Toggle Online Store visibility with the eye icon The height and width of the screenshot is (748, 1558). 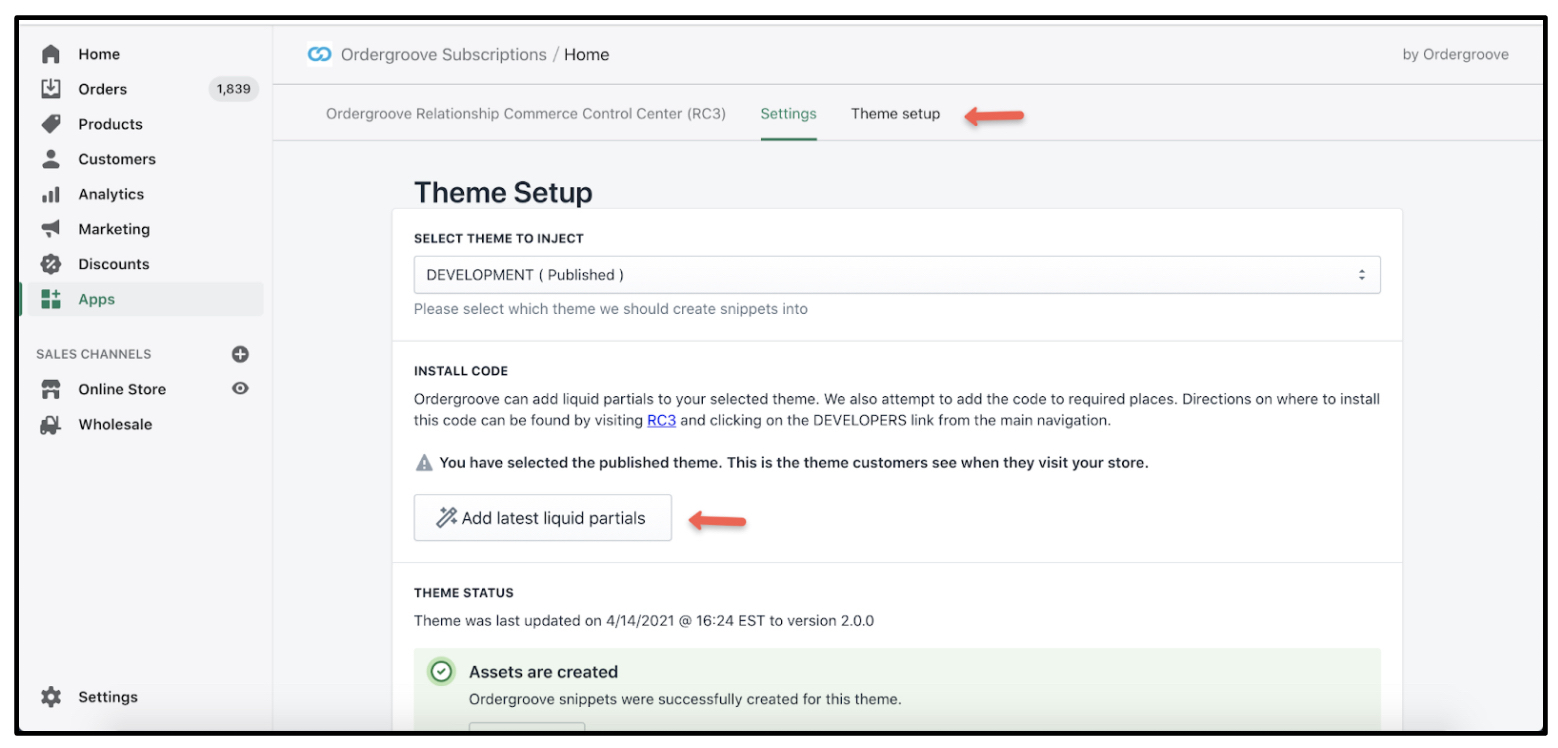click(239, 389)
